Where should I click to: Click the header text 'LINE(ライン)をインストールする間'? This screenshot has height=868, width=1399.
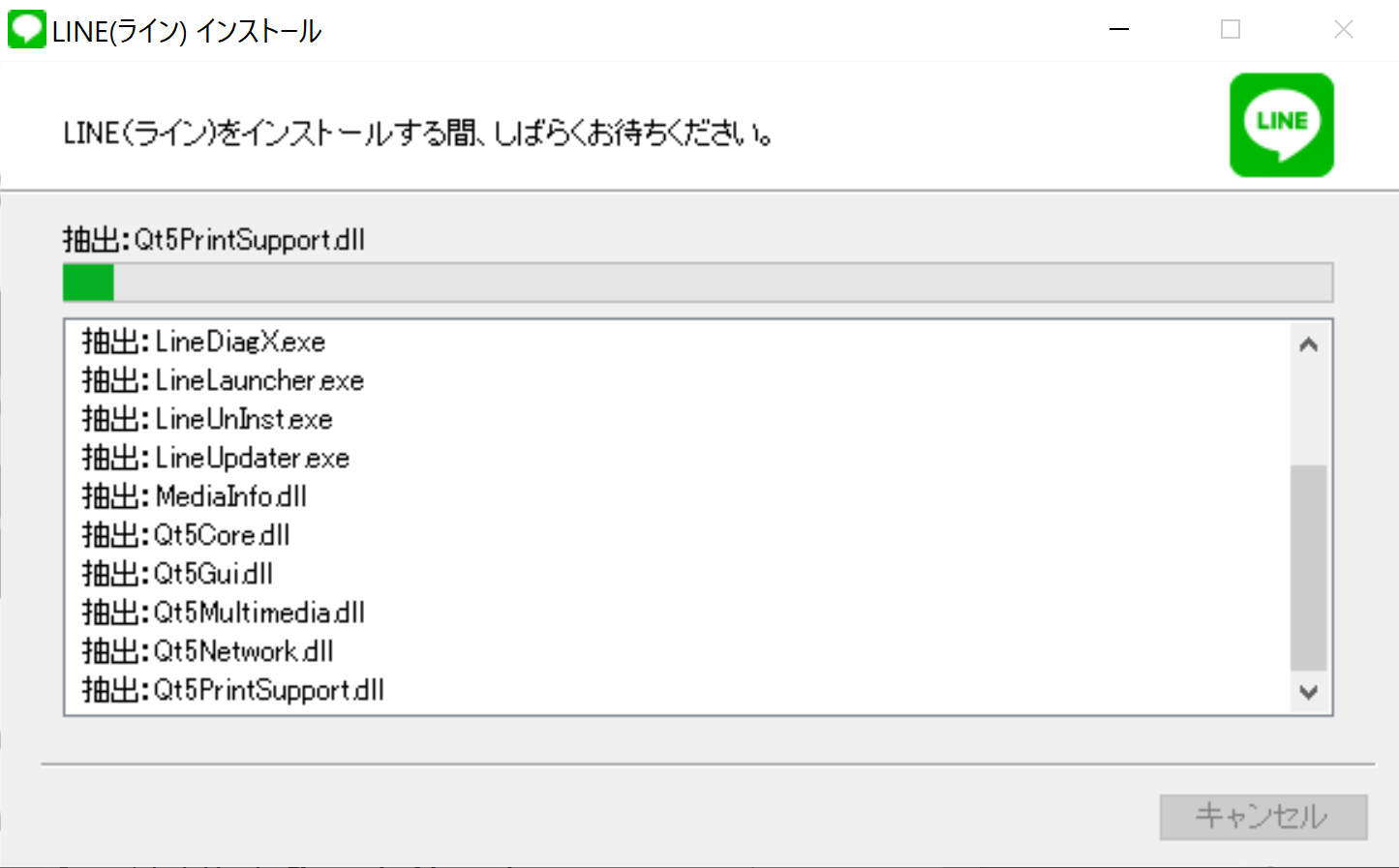pyautogui.click(x=270, y=133)
